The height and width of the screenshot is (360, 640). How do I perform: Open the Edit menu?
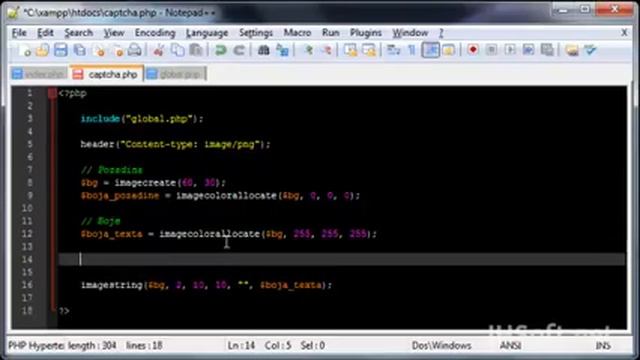45,33
